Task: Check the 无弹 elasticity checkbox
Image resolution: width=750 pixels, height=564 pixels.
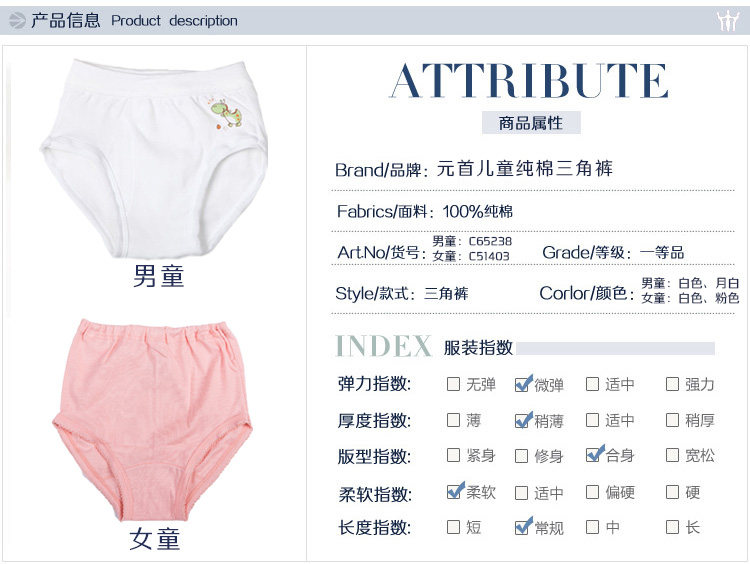Action: point(453,384)
